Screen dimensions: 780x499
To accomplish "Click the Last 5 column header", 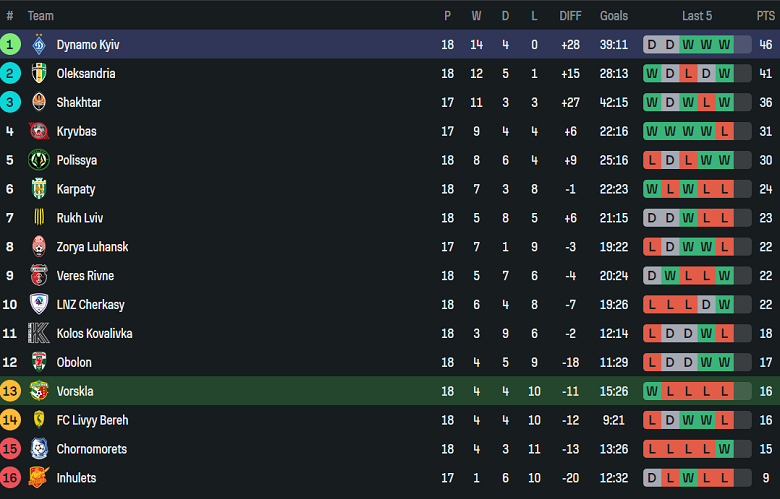I will point(697,16).
